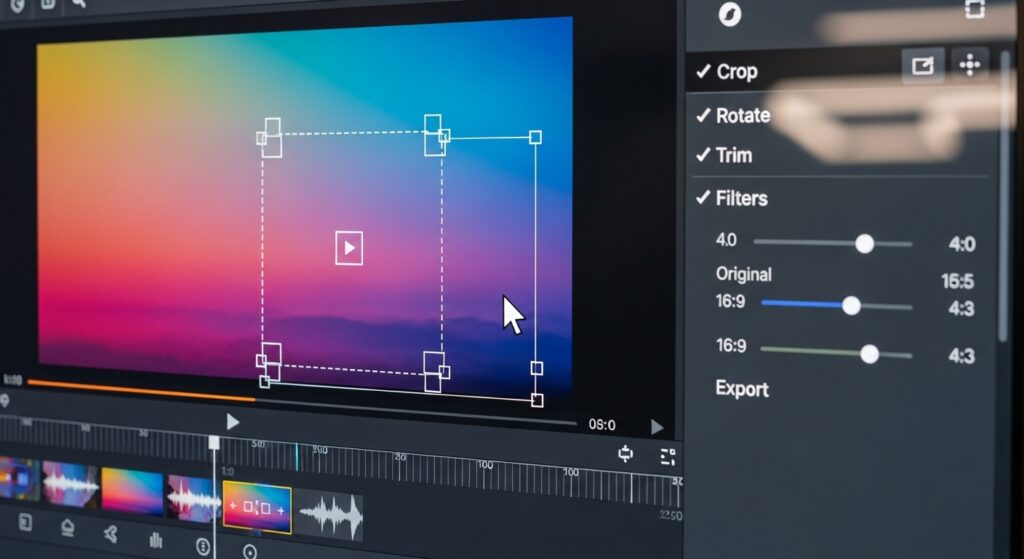The height and width of the screenshot is (559, 1024).
Task: Click the magnifier search icon in top toolbar
Action: (78, 5)
